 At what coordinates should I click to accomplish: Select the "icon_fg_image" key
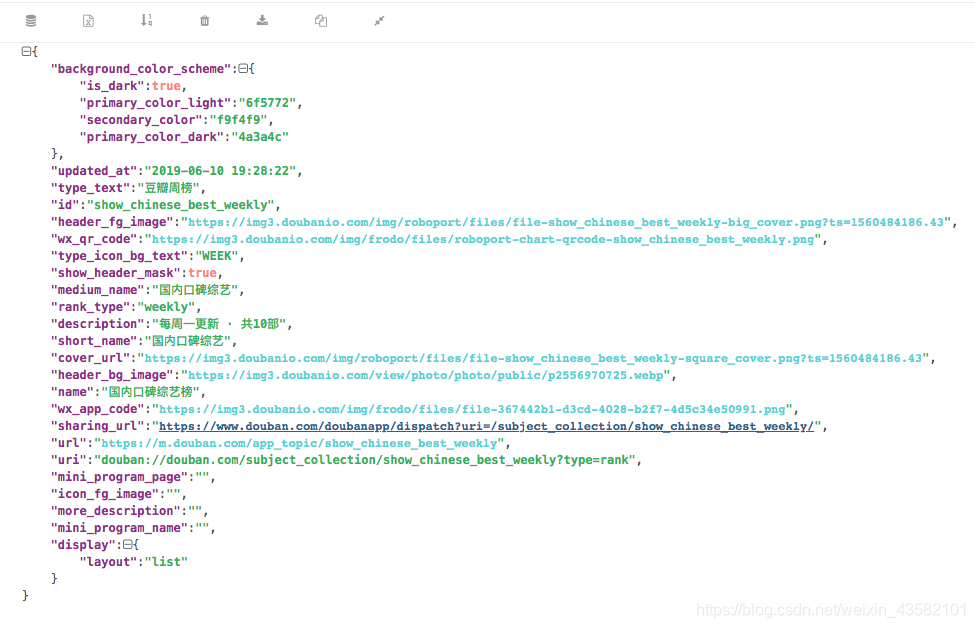(105, 494)
